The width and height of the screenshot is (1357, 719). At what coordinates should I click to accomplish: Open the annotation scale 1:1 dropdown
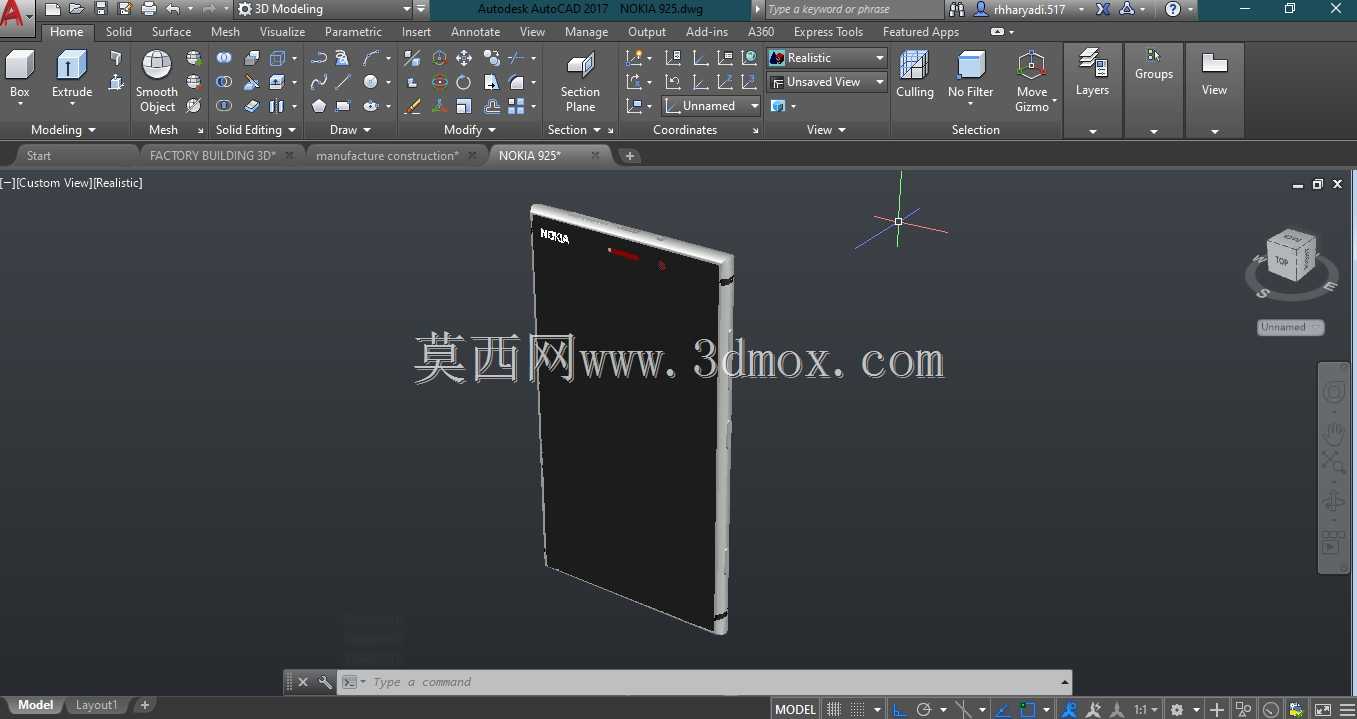coord(1145,709)
